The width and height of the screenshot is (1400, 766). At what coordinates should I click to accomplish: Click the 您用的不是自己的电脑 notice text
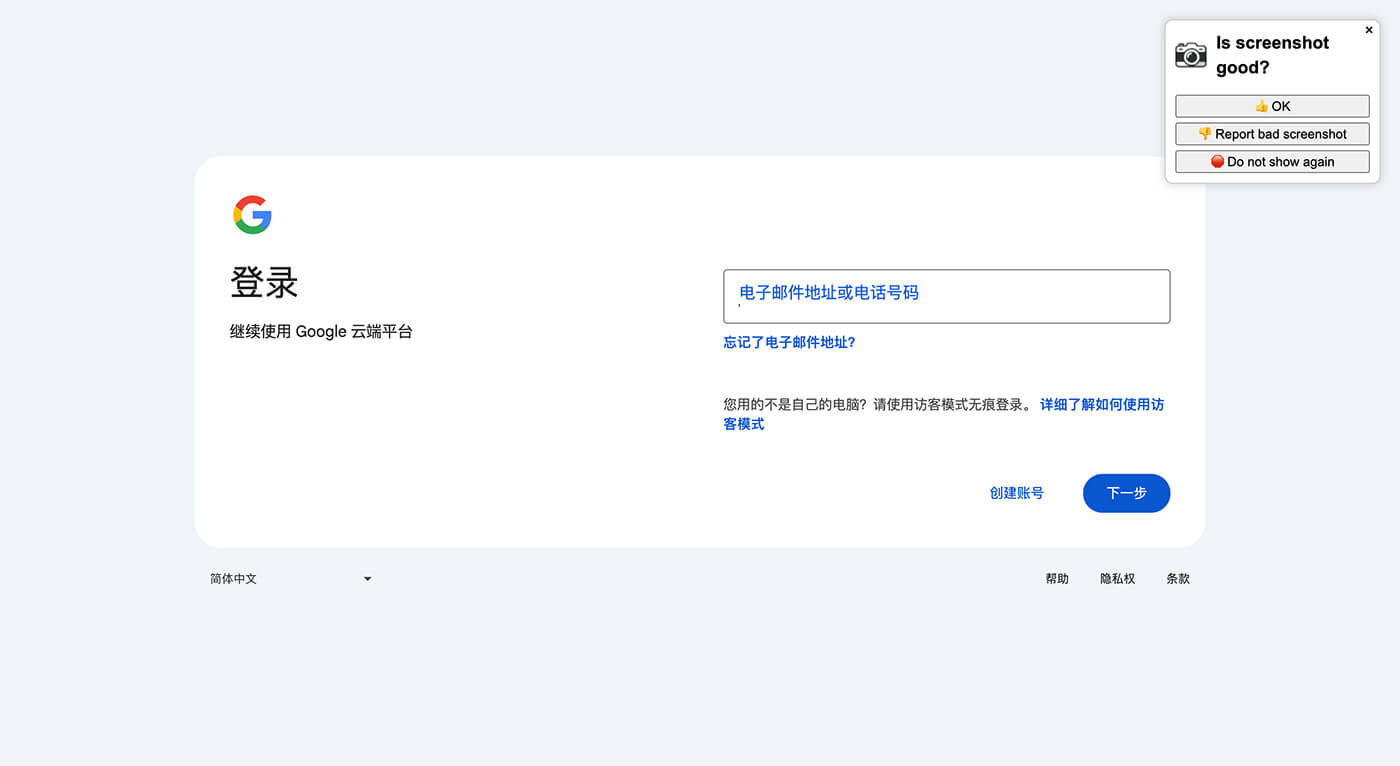(880, 405)
